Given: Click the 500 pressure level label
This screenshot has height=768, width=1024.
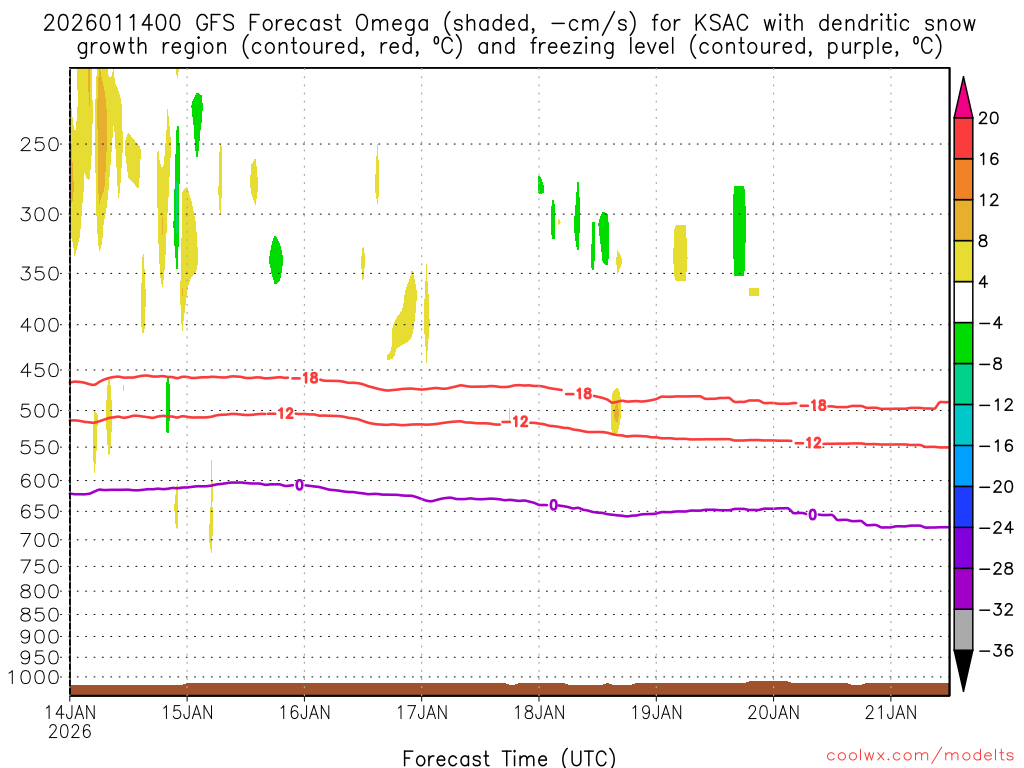Looking at the screenshot, I should [40, 411].
